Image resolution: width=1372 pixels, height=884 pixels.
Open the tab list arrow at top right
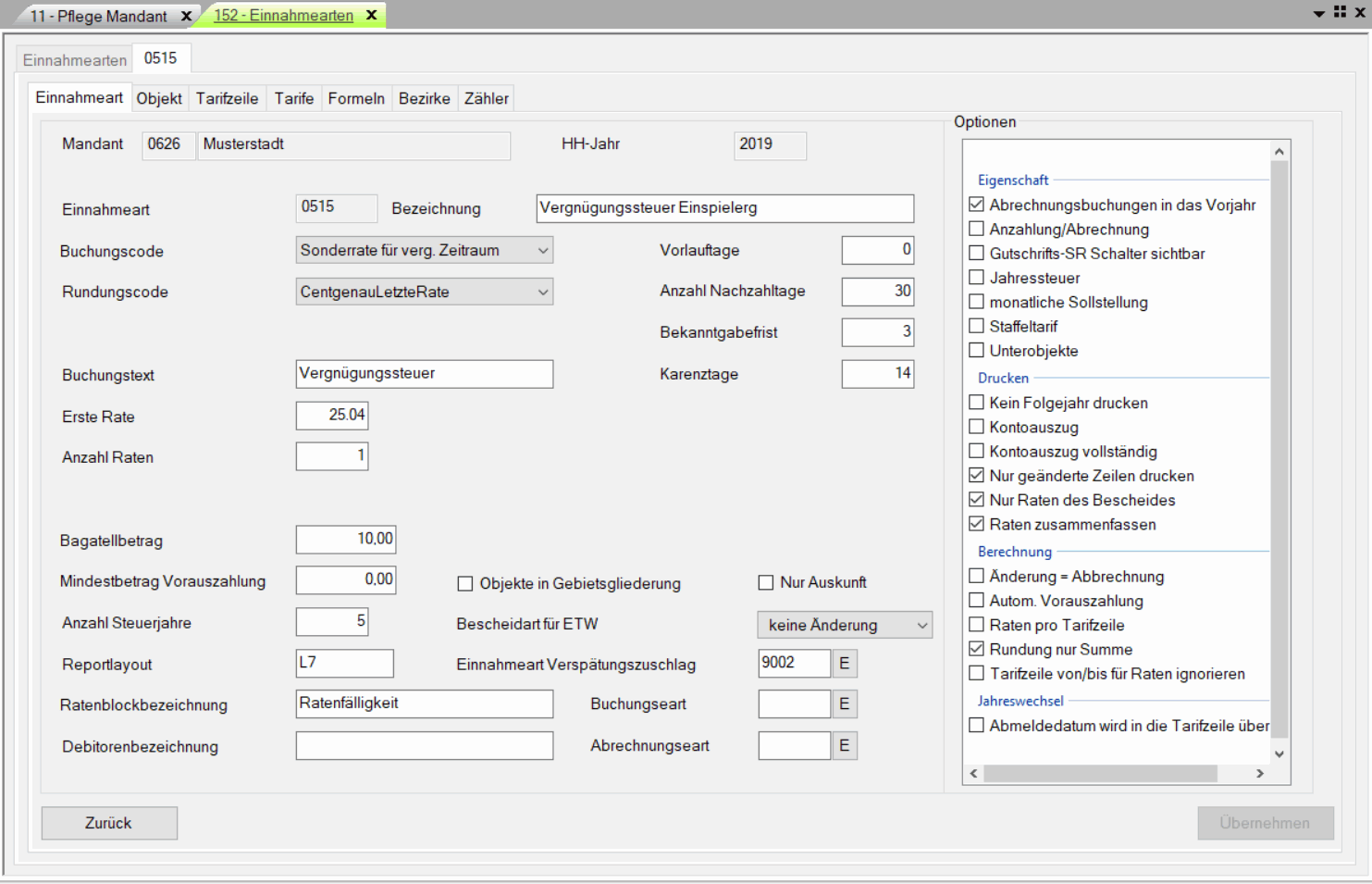point(1318,14)
